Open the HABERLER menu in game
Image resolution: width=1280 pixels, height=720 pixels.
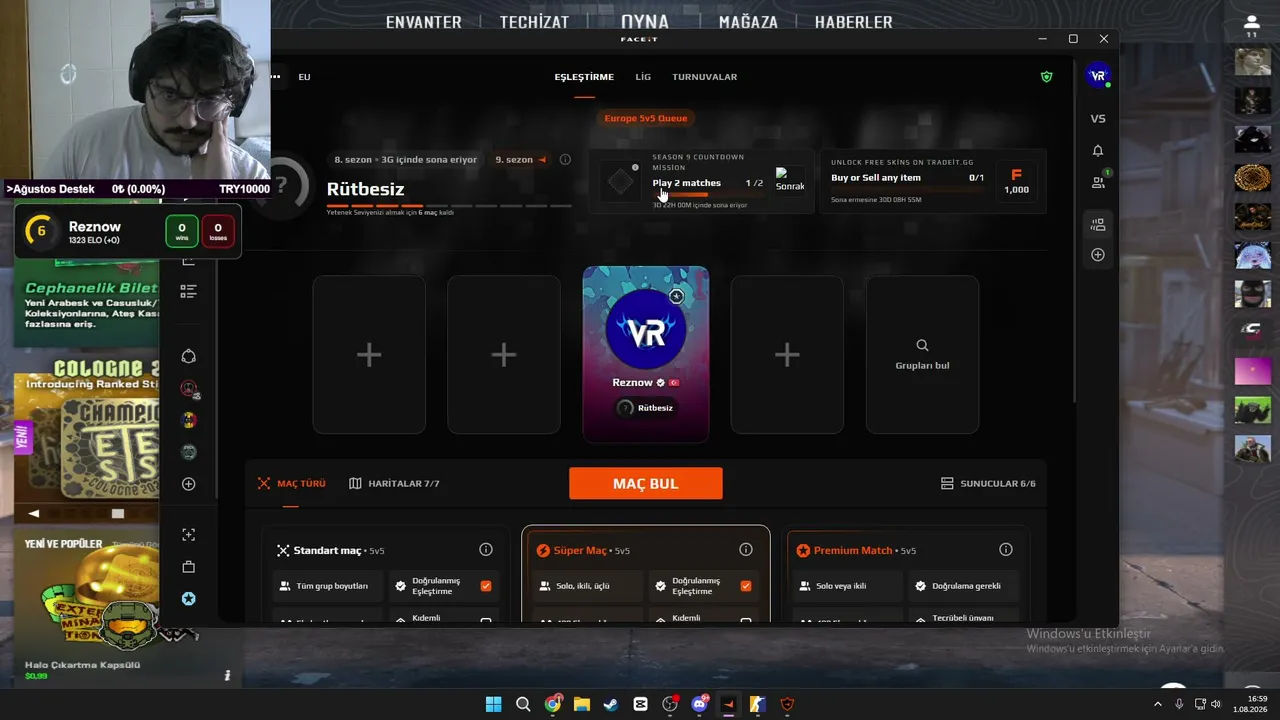tap(853, 22)
